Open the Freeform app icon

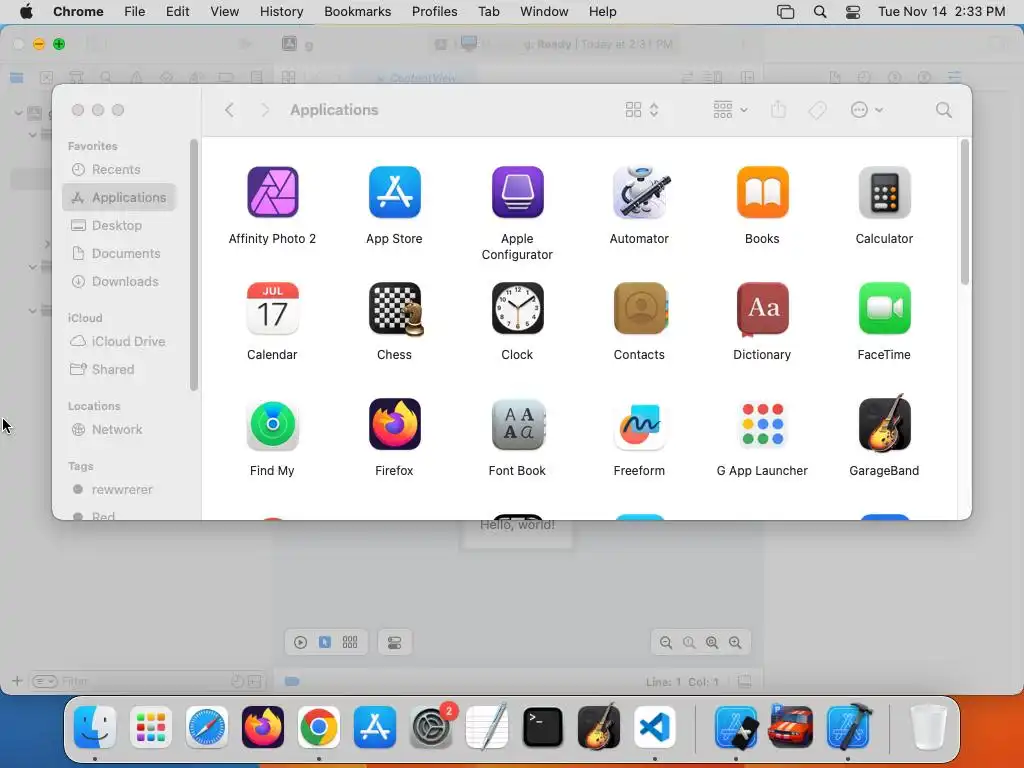point(639,424)
